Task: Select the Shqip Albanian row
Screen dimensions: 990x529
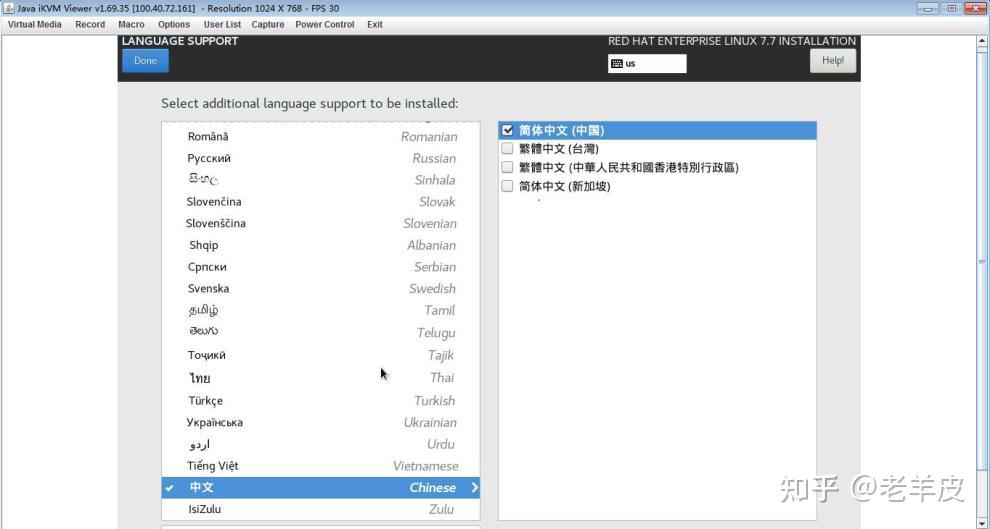Action: click(321, 246)
